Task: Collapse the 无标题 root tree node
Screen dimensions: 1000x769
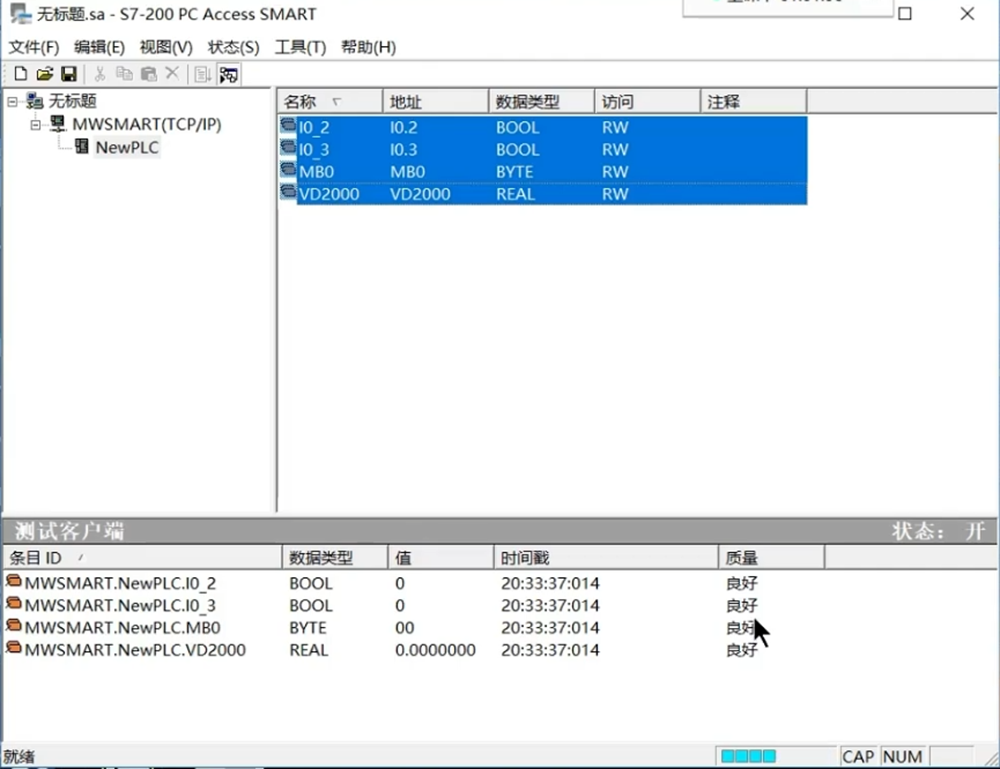Action: coord(13,101)
